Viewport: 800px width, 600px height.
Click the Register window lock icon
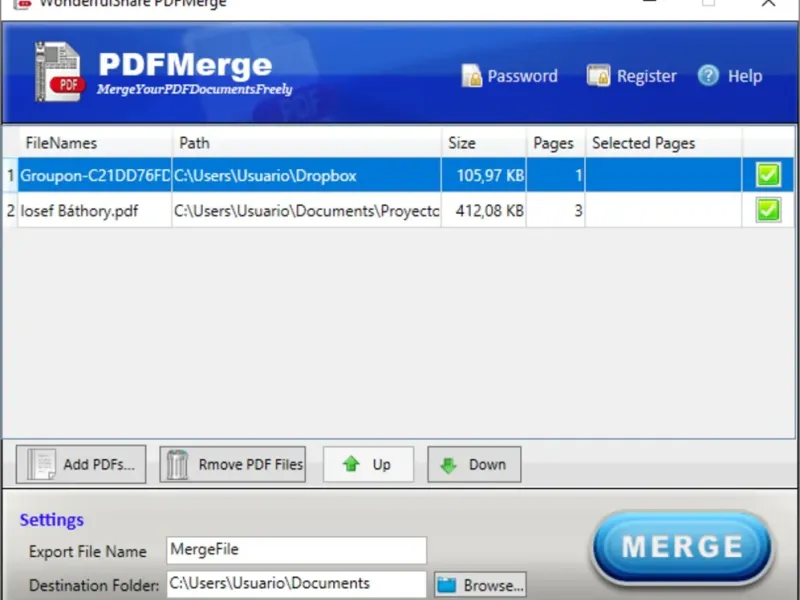click(x=598, y=76)
